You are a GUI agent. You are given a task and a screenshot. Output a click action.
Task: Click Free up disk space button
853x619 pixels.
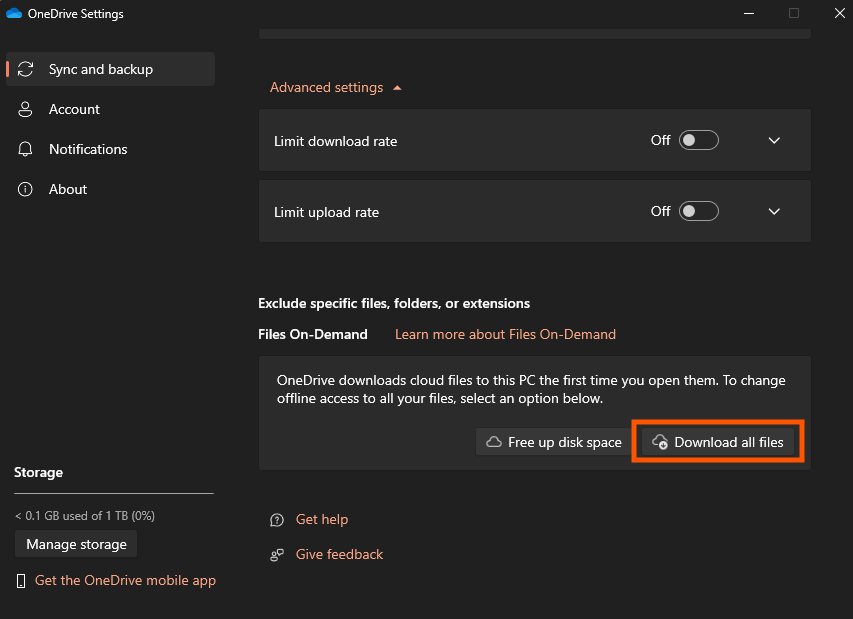point(553,442)
